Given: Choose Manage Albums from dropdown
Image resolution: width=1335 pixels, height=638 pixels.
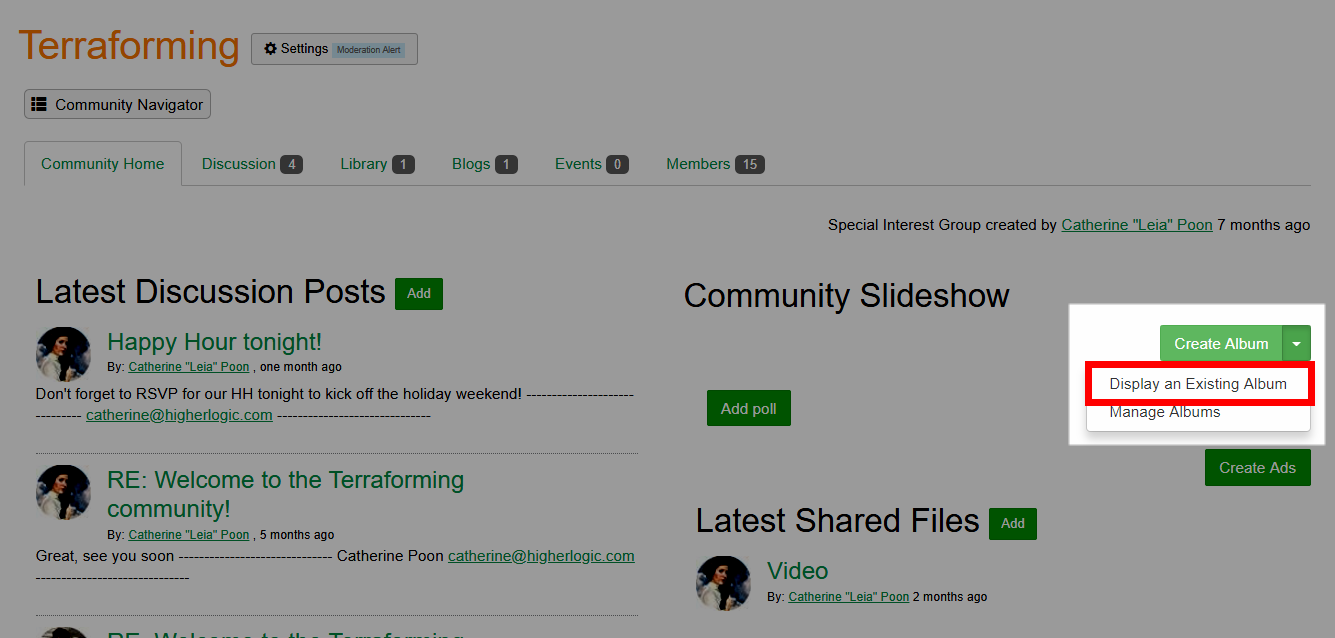Looking at the screenshot, I should (1164, 412).
